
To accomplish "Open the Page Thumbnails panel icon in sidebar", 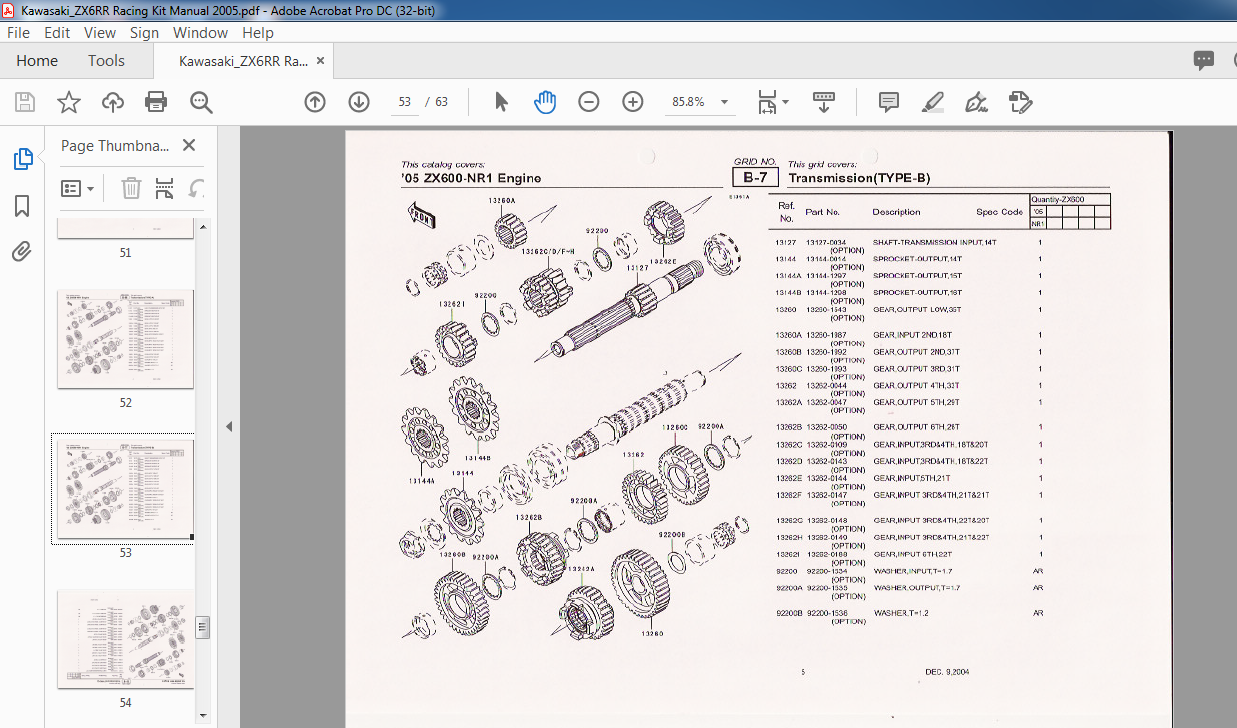I will [22, 159].
